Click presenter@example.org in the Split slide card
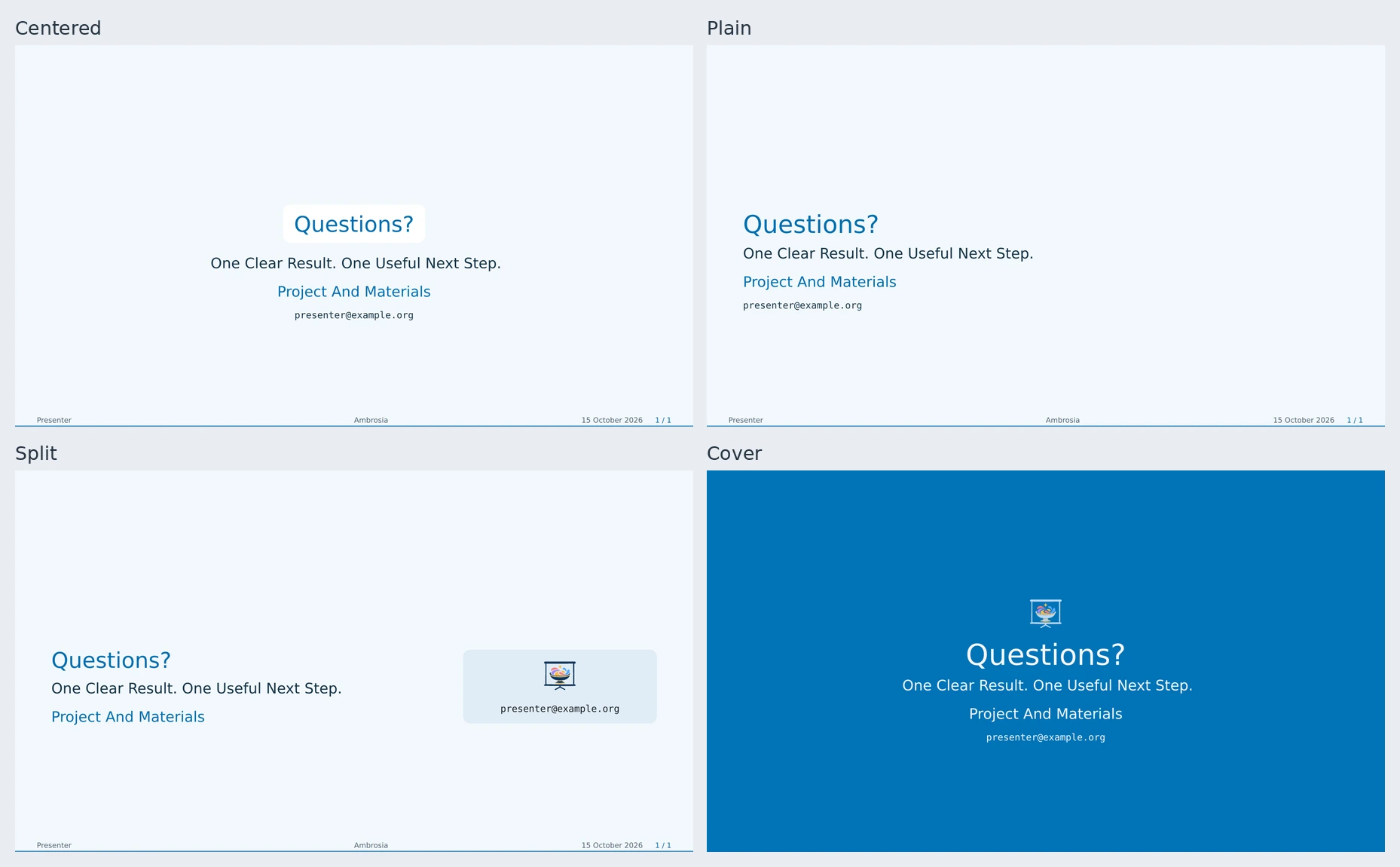 560,709
